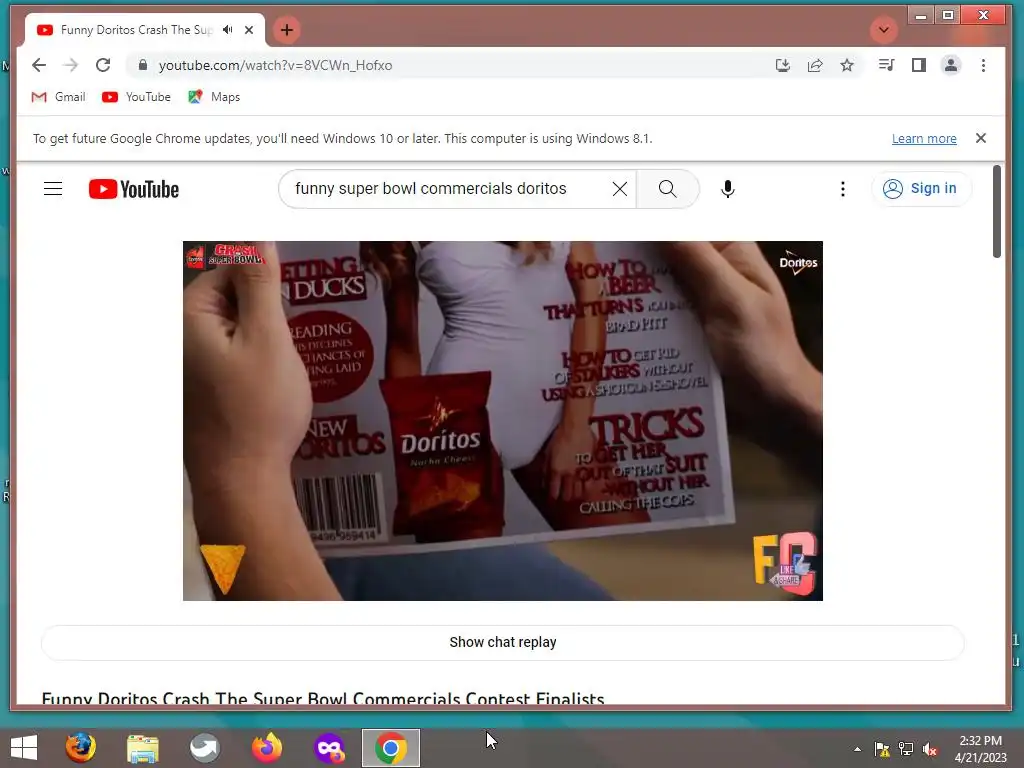Click Show chat replay
The image size is (1024, 768).
click(503, 643)
